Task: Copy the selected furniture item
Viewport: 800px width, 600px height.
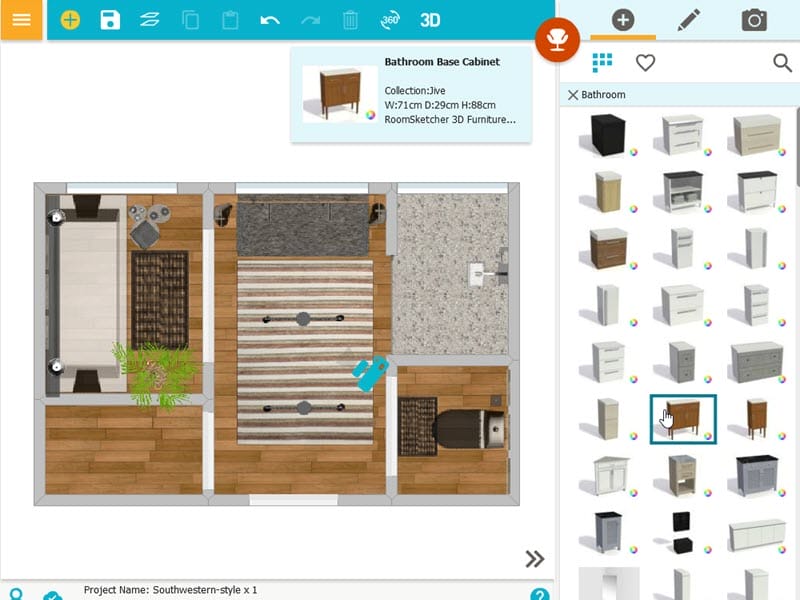Action: click(190, 19)
